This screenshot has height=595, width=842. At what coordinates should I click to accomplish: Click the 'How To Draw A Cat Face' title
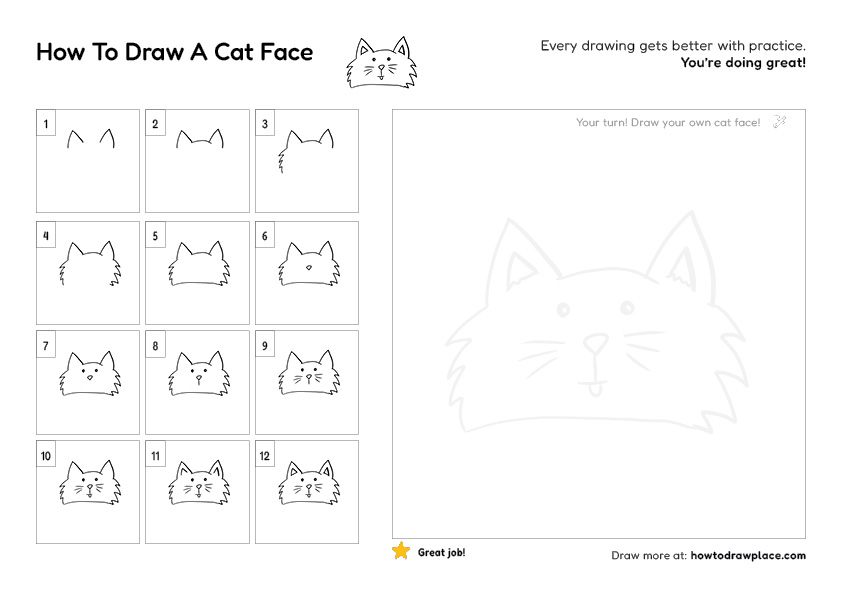point(175,52)
